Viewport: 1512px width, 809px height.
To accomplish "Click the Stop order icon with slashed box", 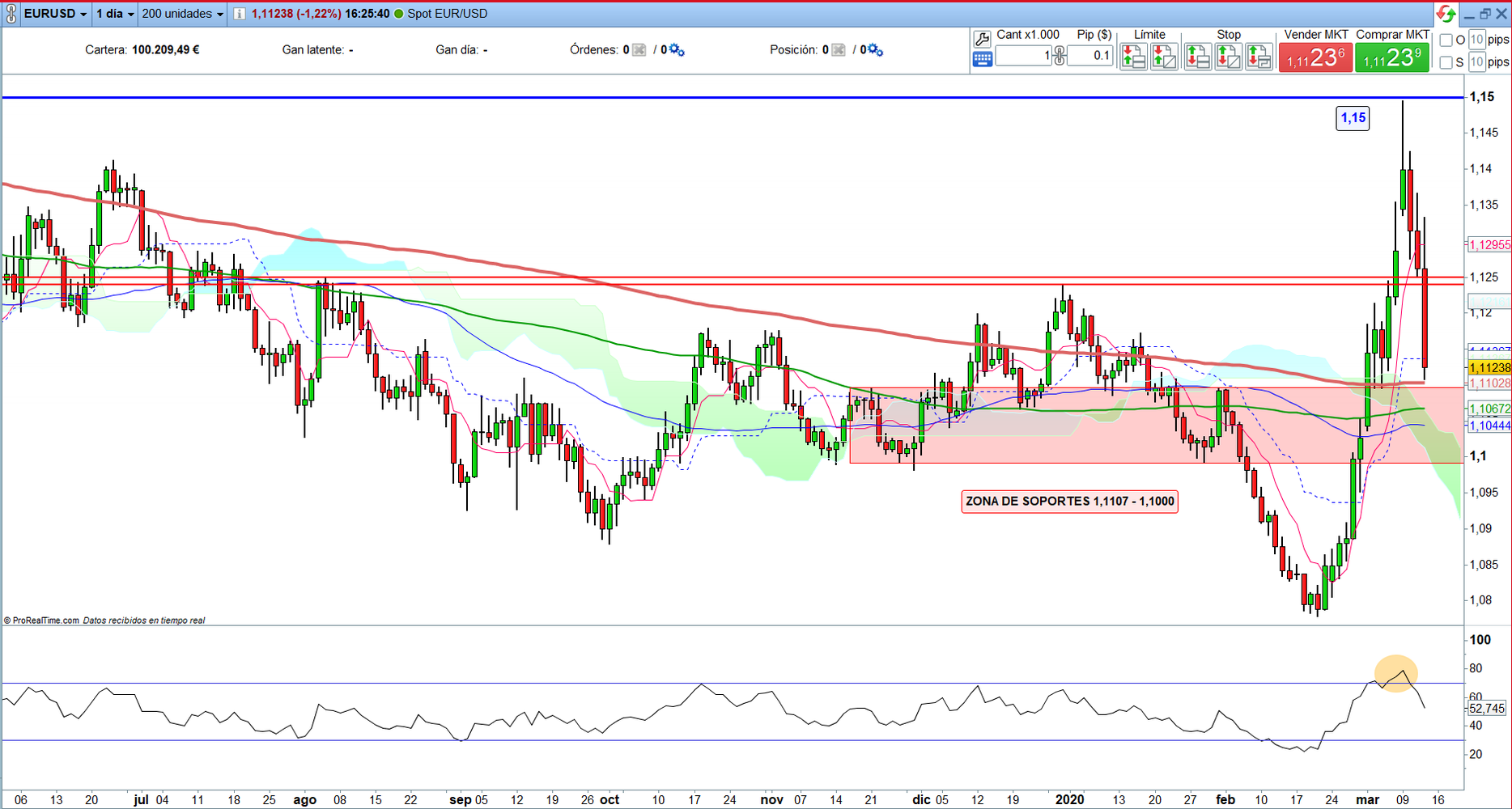I will [1228, 57].
